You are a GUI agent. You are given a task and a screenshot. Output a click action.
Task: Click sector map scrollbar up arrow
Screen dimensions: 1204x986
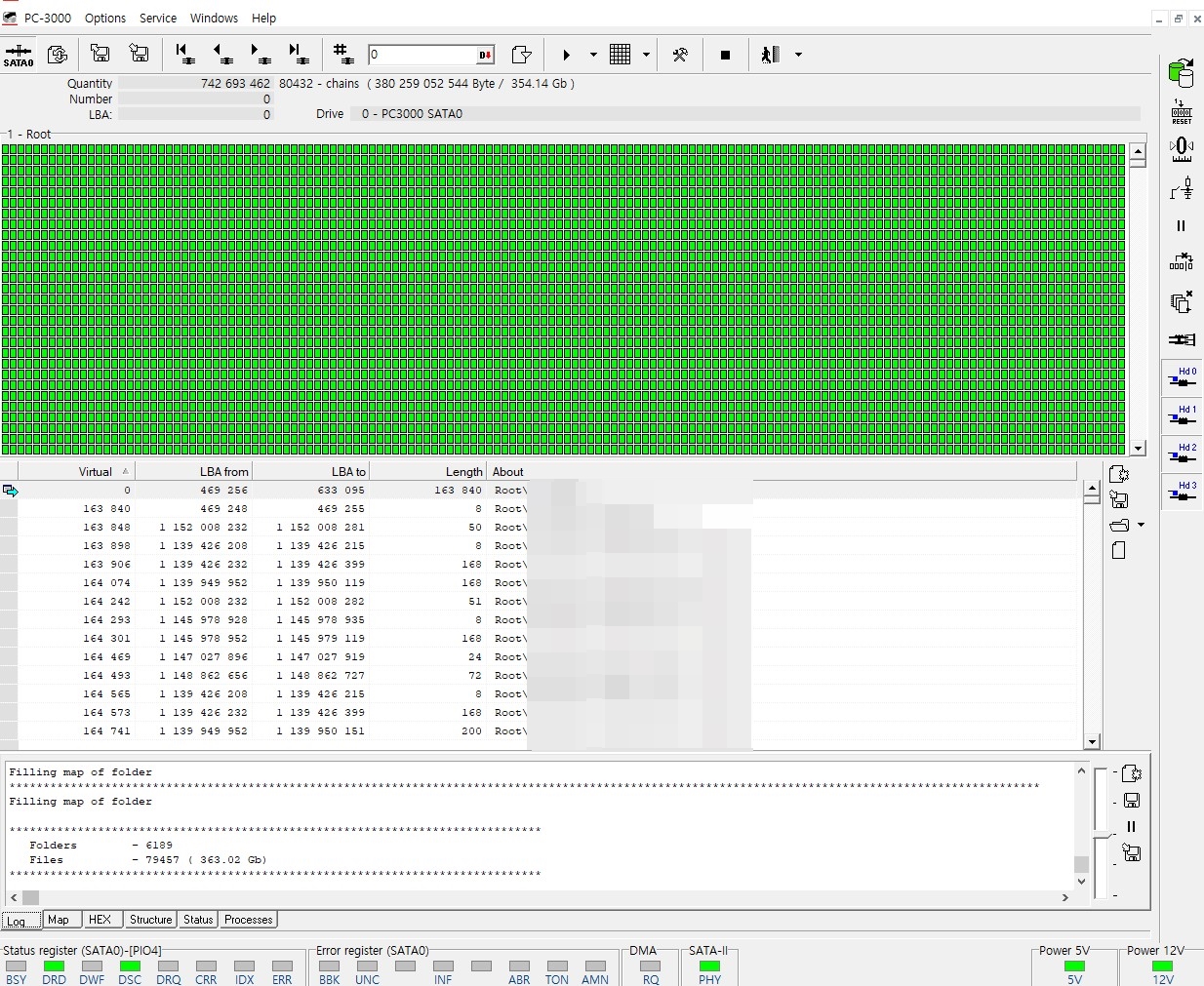coord(1138,151)
